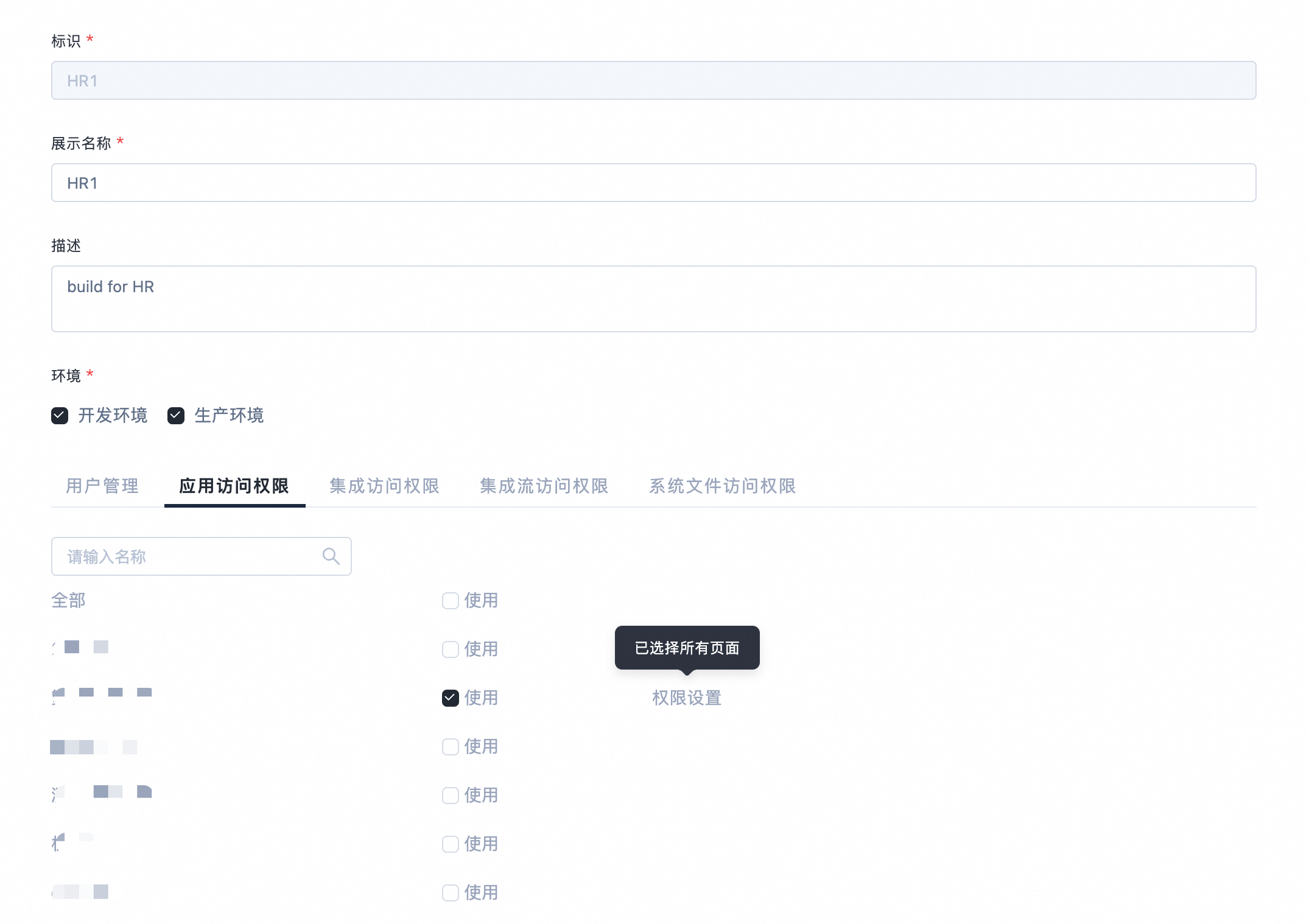Click the disabled 标识 field
Viewport: 1309px width, 924px height.
pyautogui.click(x=653, y=80)
